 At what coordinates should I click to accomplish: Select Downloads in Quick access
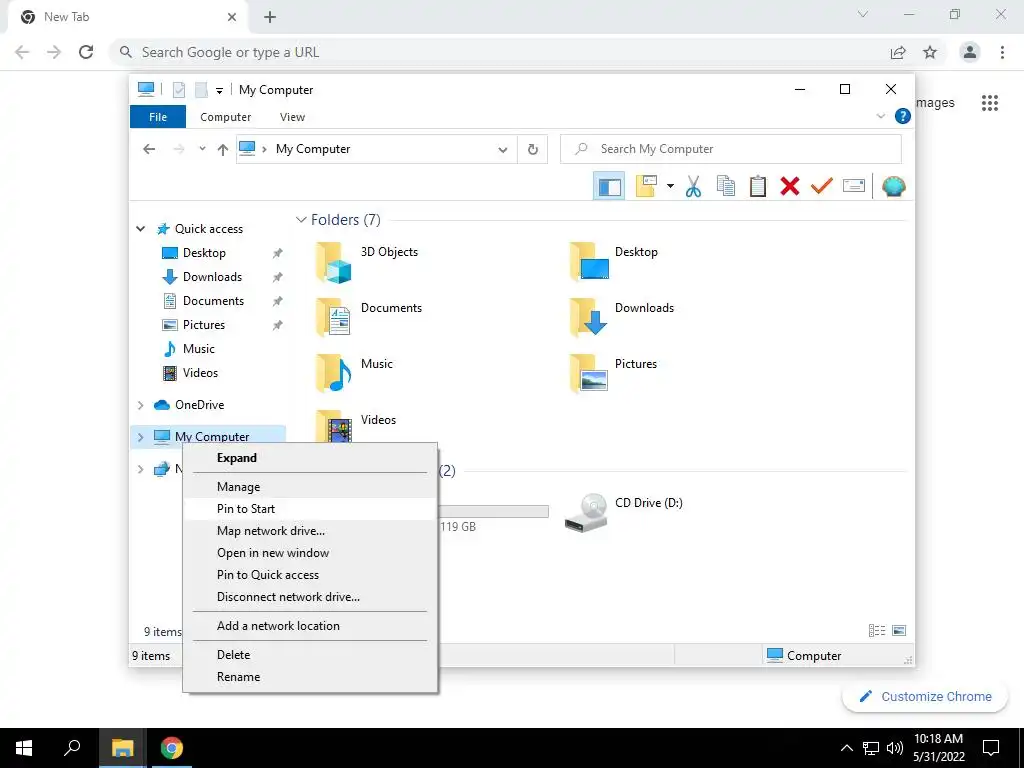click(212, 277)
